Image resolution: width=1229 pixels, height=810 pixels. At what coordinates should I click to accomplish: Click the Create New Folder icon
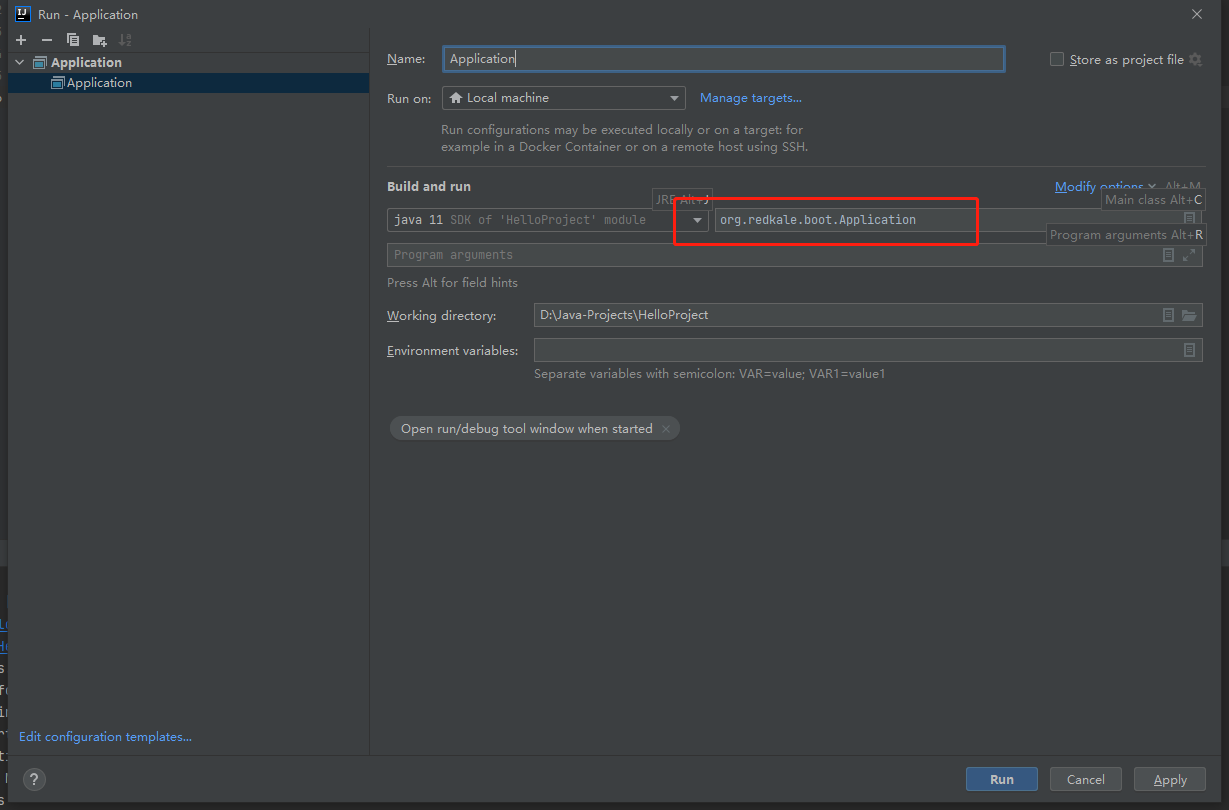click(99, 40)
